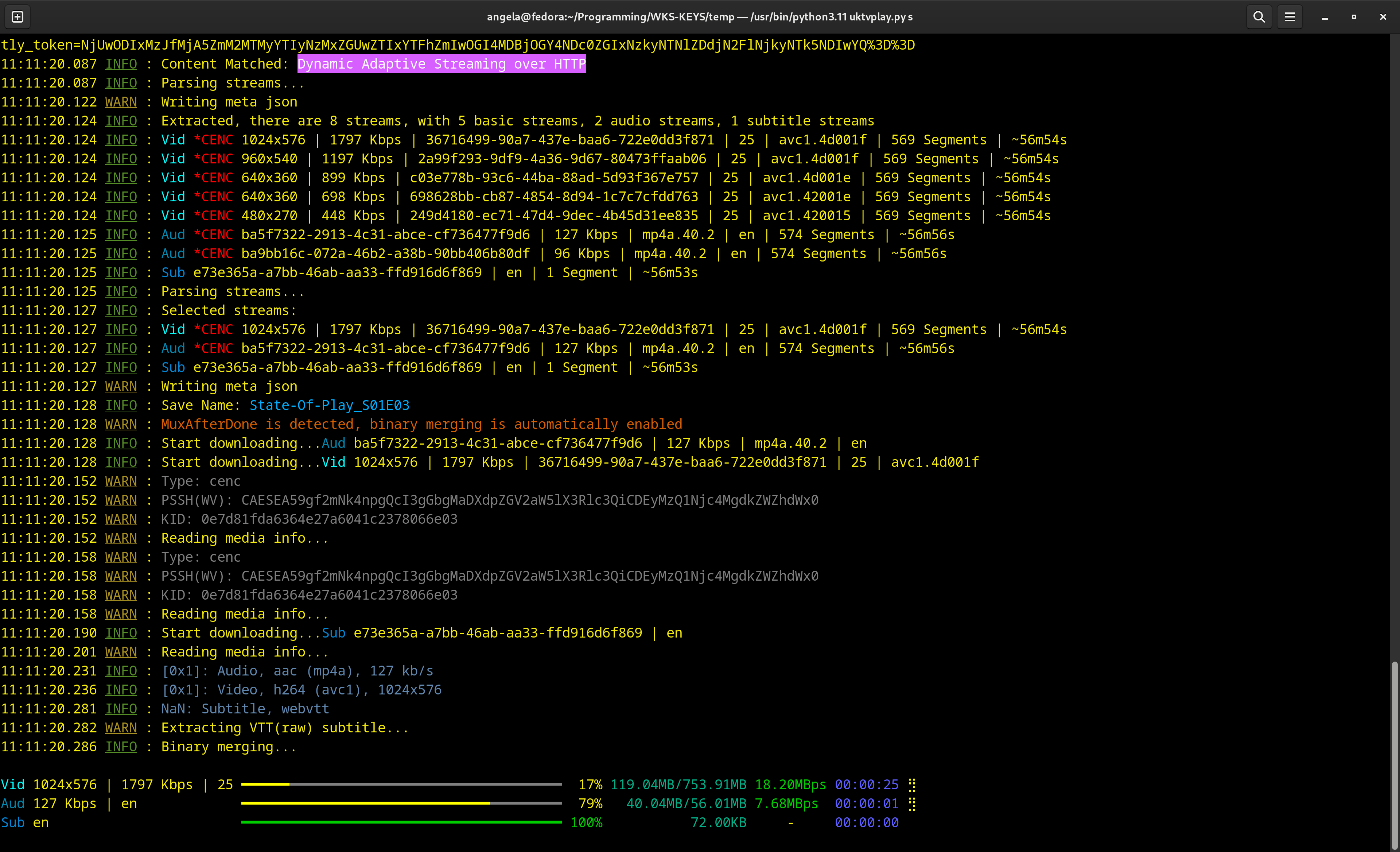Click the highlighted Dynamic Adaptive Streaming text
Viewport: 1400px width, 852px height.
441,64
